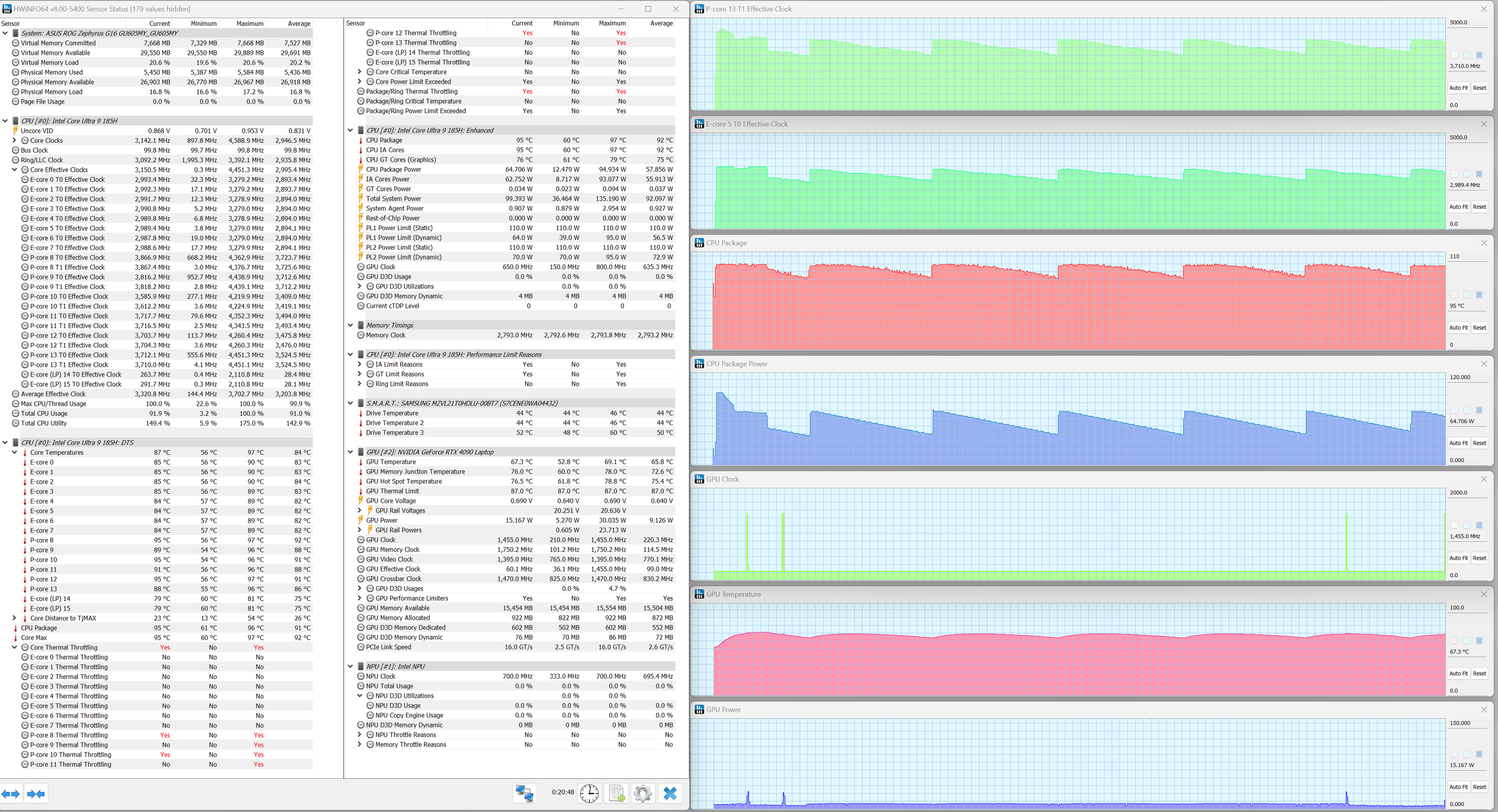Screen dimensions: 1498x812
Task: Open the network remote monitoring icon
Action: (524, 794)
